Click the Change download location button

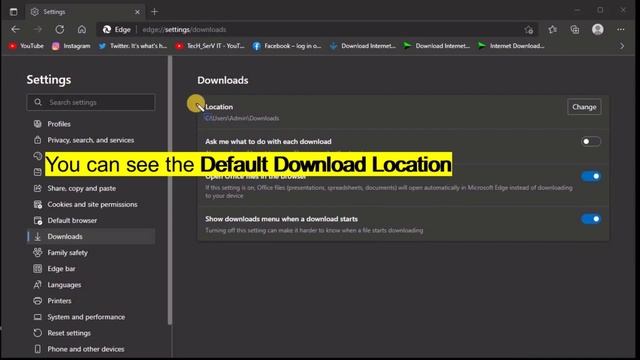584,107
